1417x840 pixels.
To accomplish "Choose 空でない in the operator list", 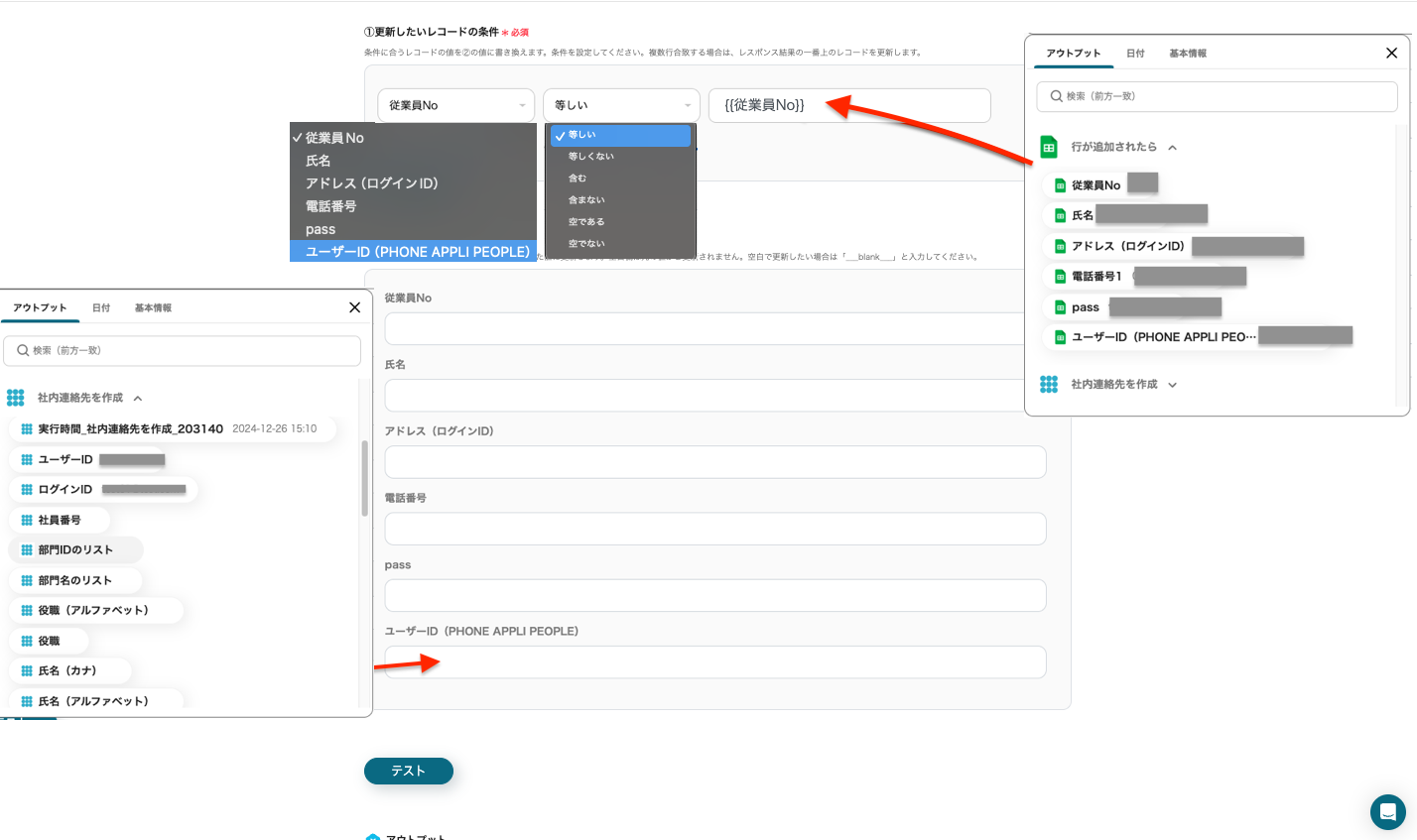I will (x=621, y=244).
